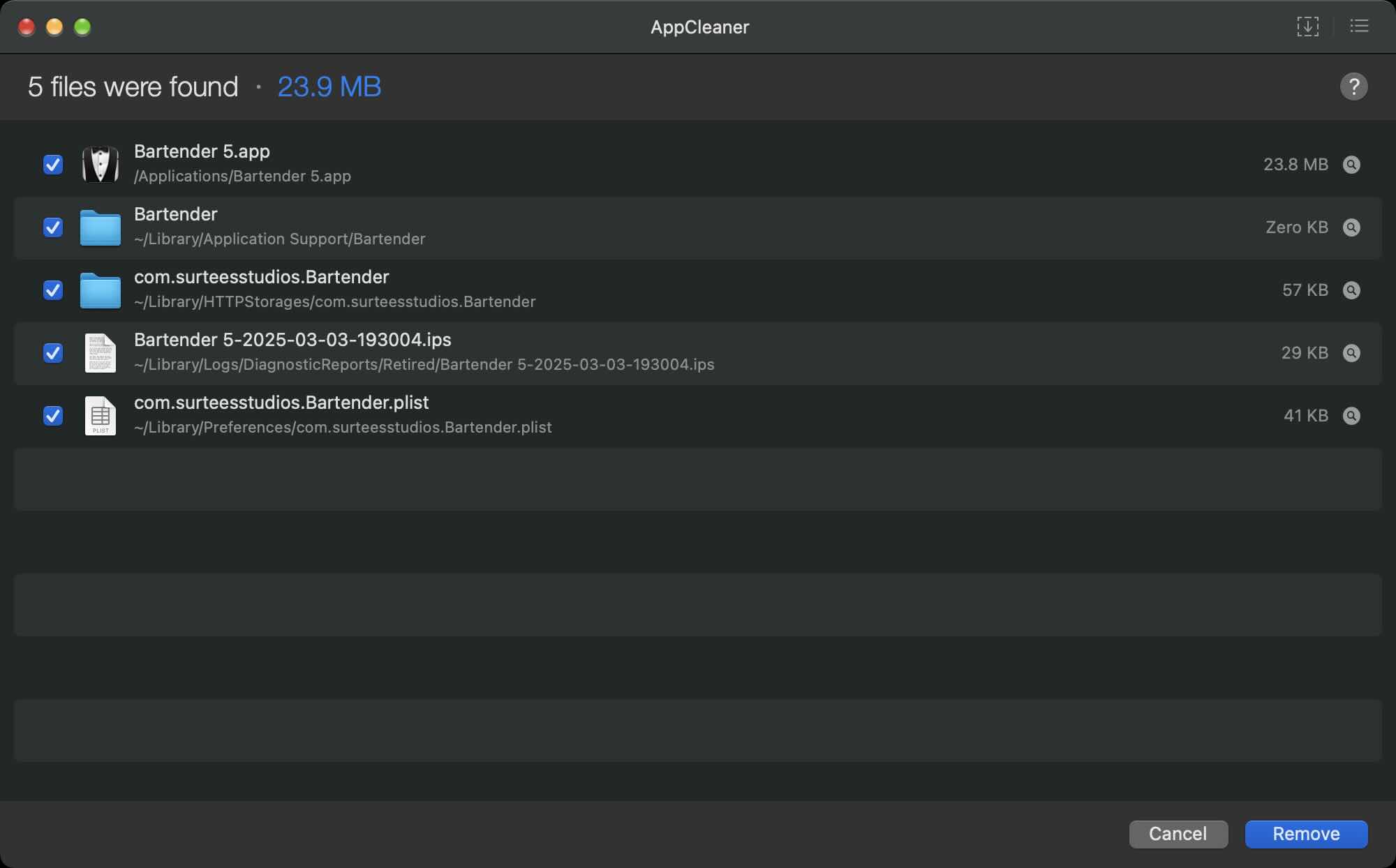Uncheck the Bartender Application Support folder checkbox
The height and width of the screenshot is (868, 1396).
[53, 227]
